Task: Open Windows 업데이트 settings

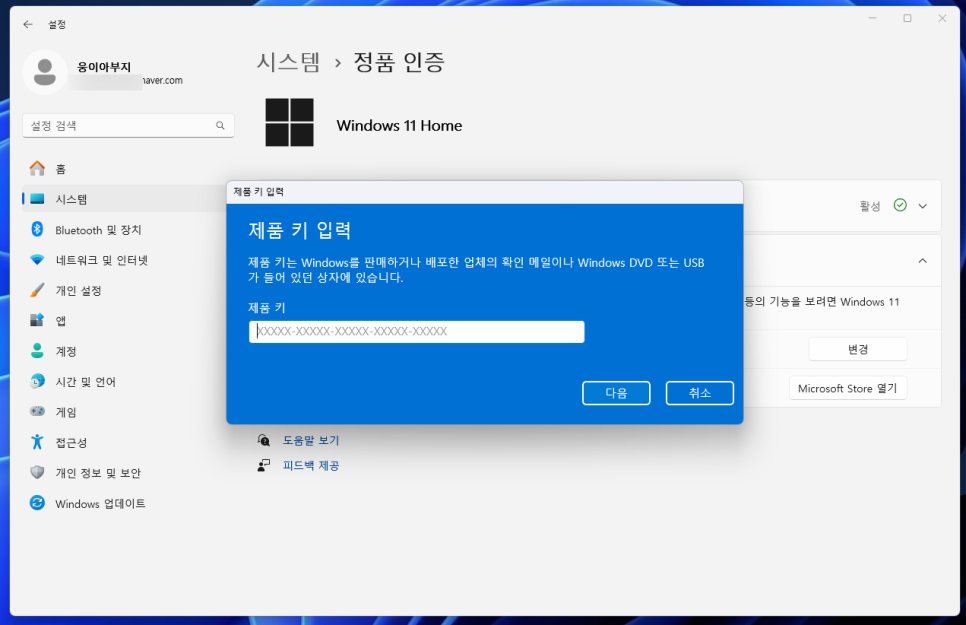Action: click(128, 503)
